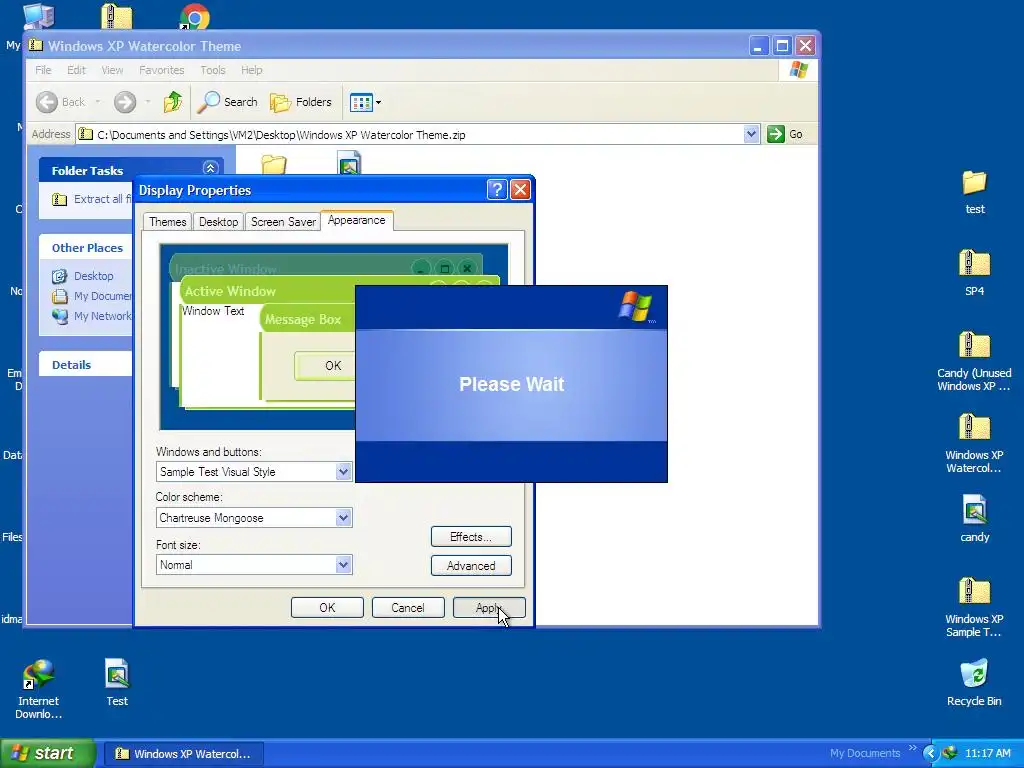Viewport: 1024px width, 768px height.
Task: Collapse the Folder Tasks panel chevron
Action: [x=210, y=168]
